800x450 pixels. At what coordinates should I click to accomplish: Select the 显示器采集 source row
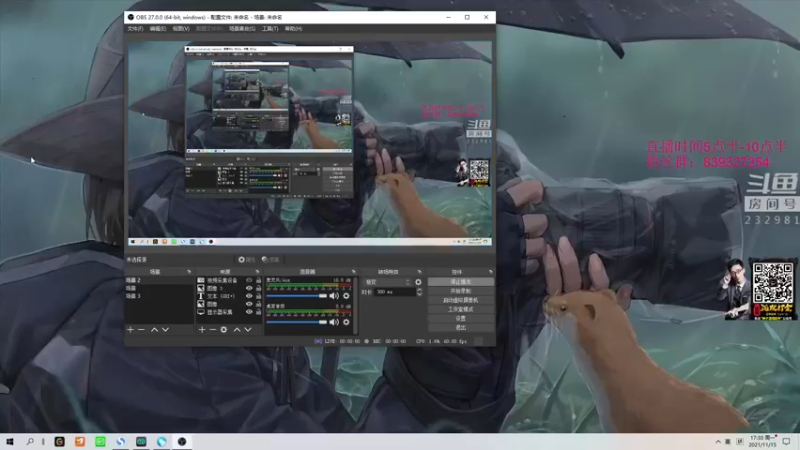coord(229,312)
